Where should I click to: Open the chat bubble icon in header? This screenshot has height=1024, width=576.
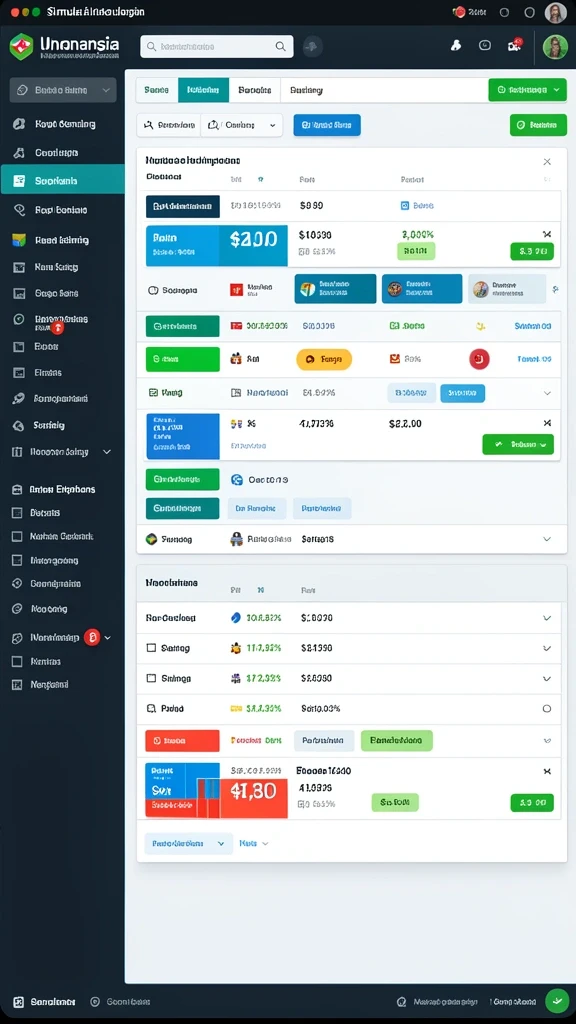[485, 45]
